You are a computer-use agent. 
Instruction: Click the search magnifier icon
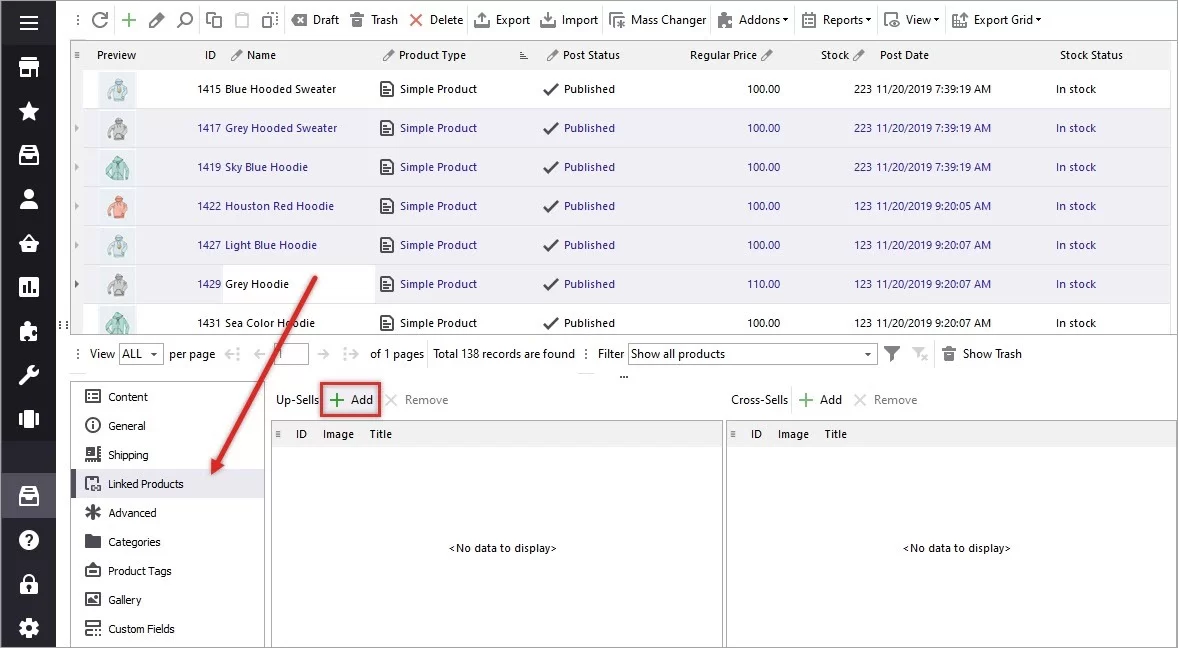coord(183,19)
